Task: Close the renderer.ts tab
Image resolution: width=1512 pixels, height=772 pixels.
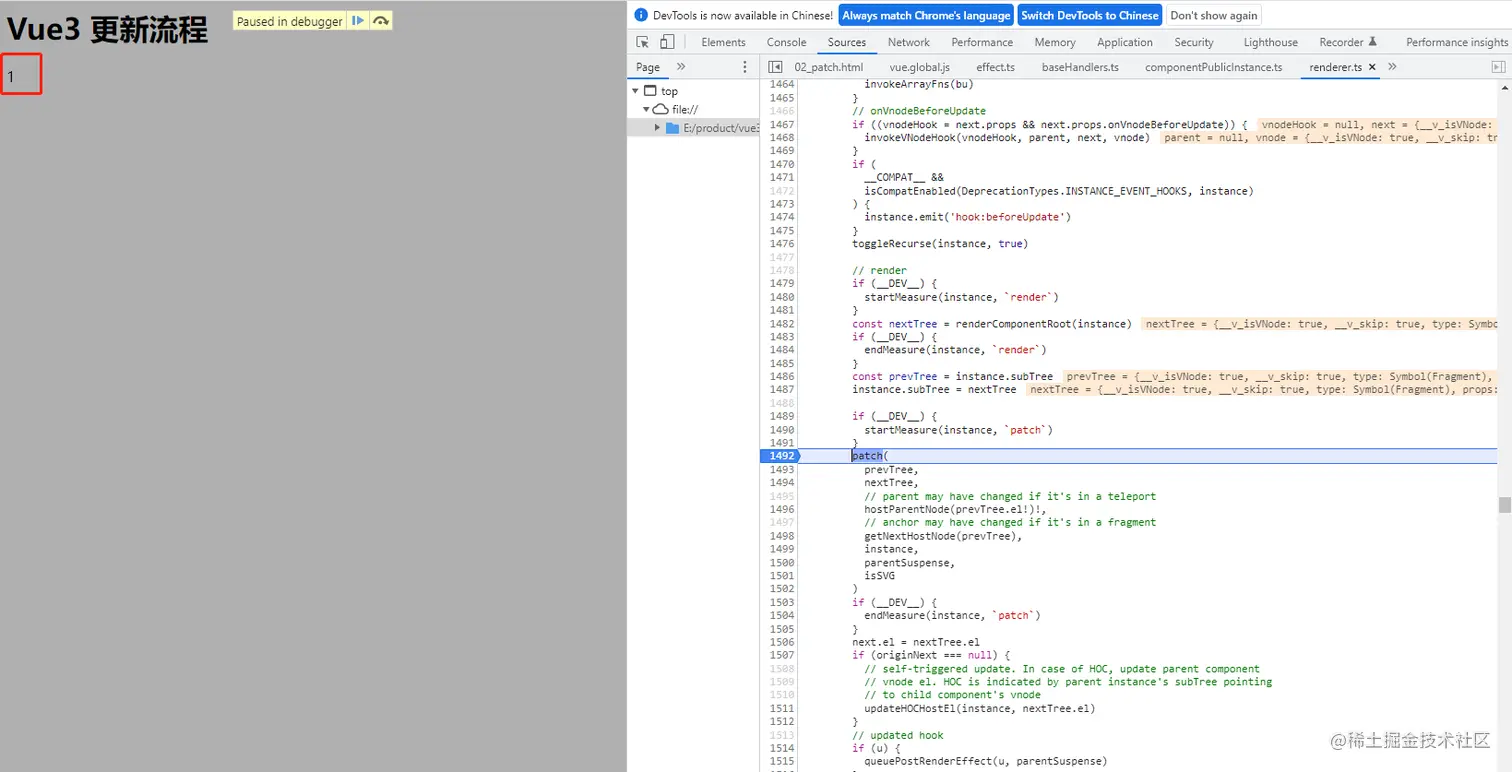Action: tap(1372, 67)
